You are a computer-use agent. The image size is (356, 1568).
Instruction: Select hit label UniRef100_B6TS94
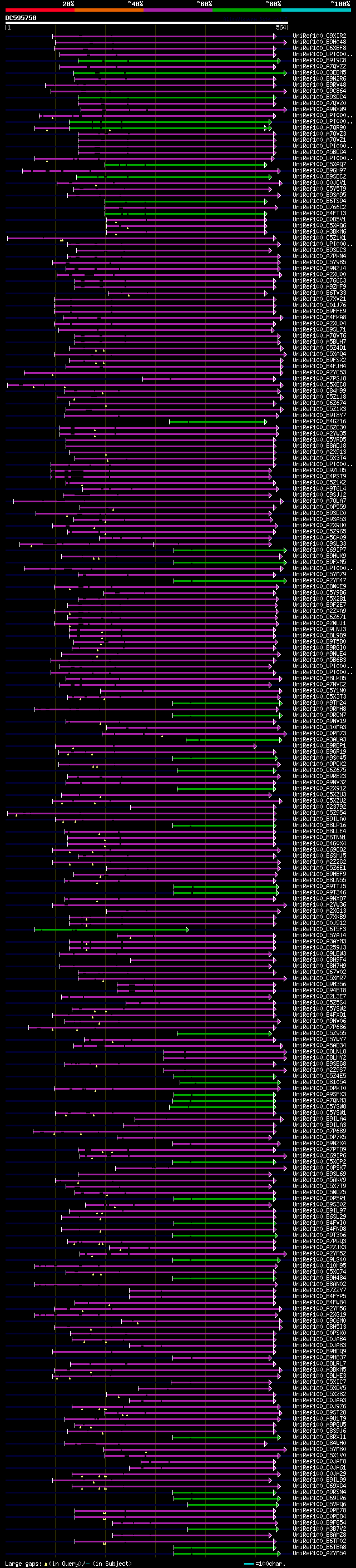pos(319,201)
